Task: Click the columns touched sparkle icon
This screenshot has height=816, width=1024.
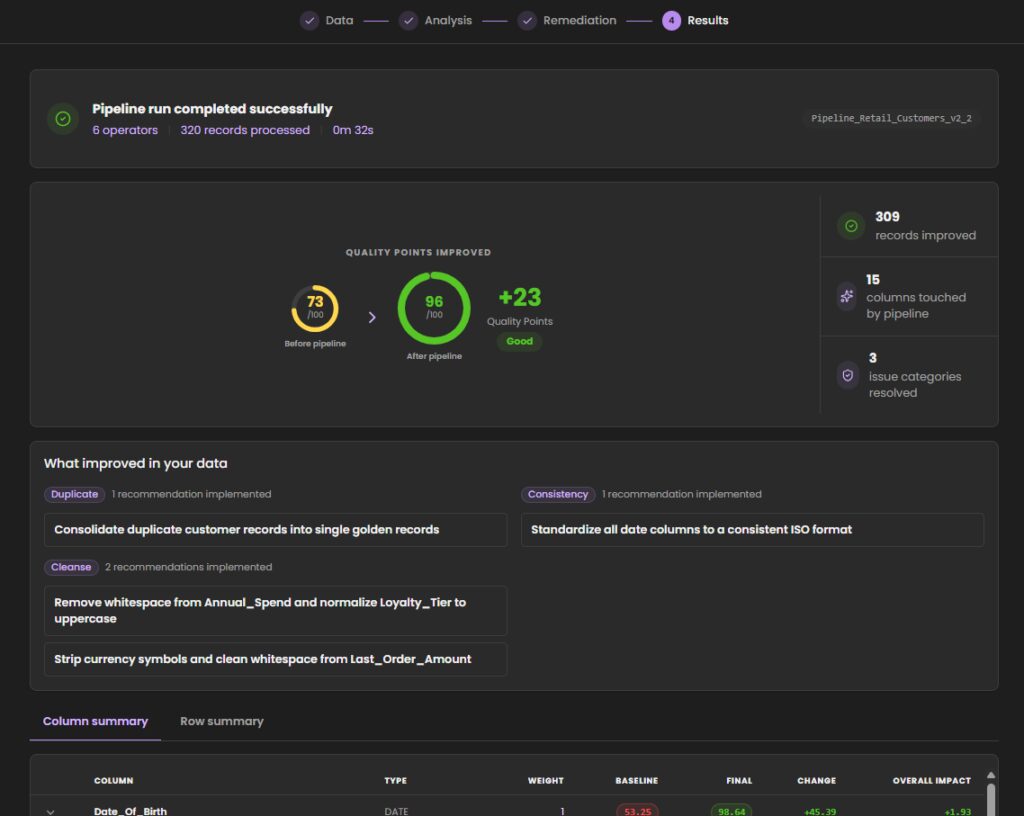Action: [x=847, y=296]
